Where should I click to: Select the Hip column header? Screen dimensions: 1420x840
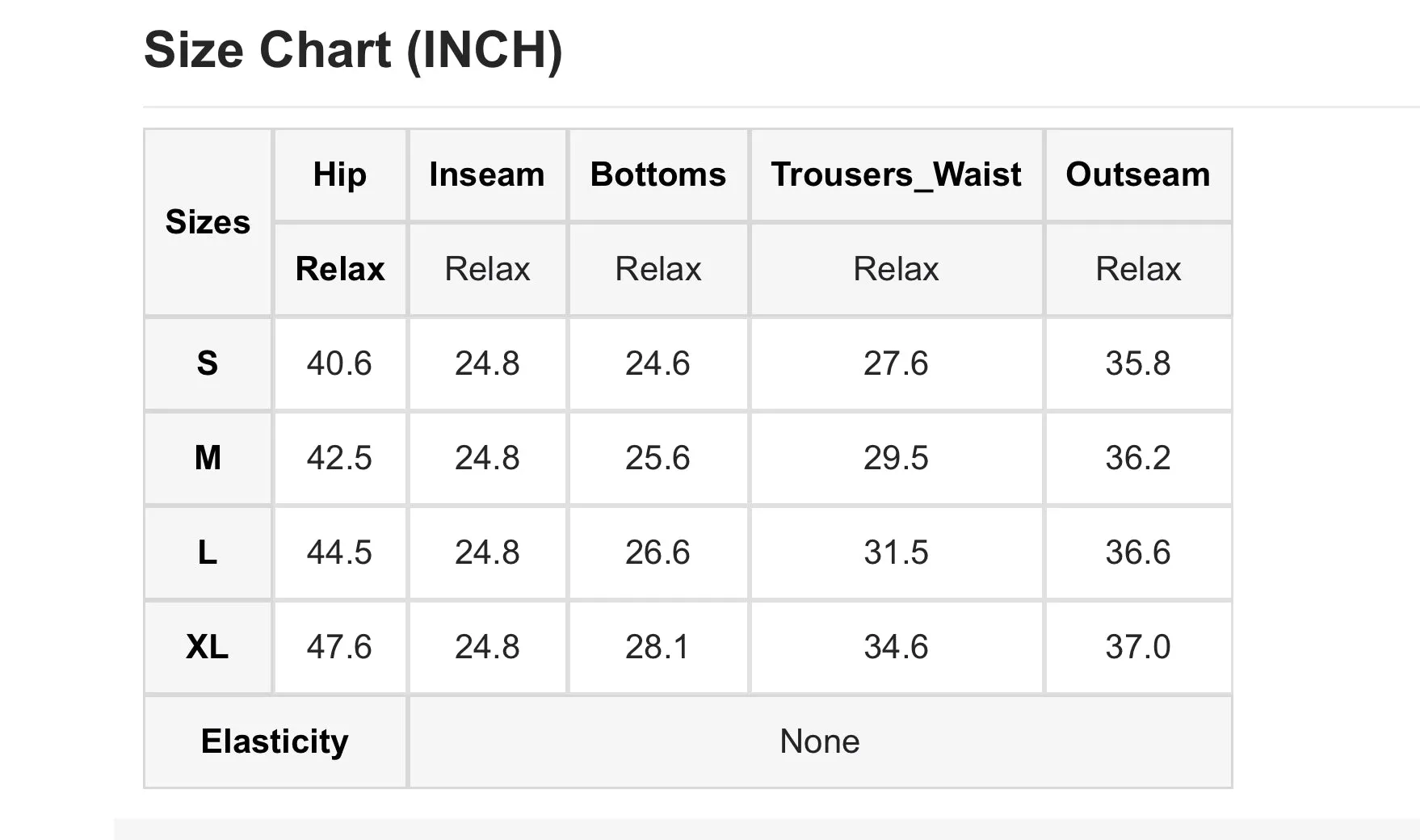(340, 174)
